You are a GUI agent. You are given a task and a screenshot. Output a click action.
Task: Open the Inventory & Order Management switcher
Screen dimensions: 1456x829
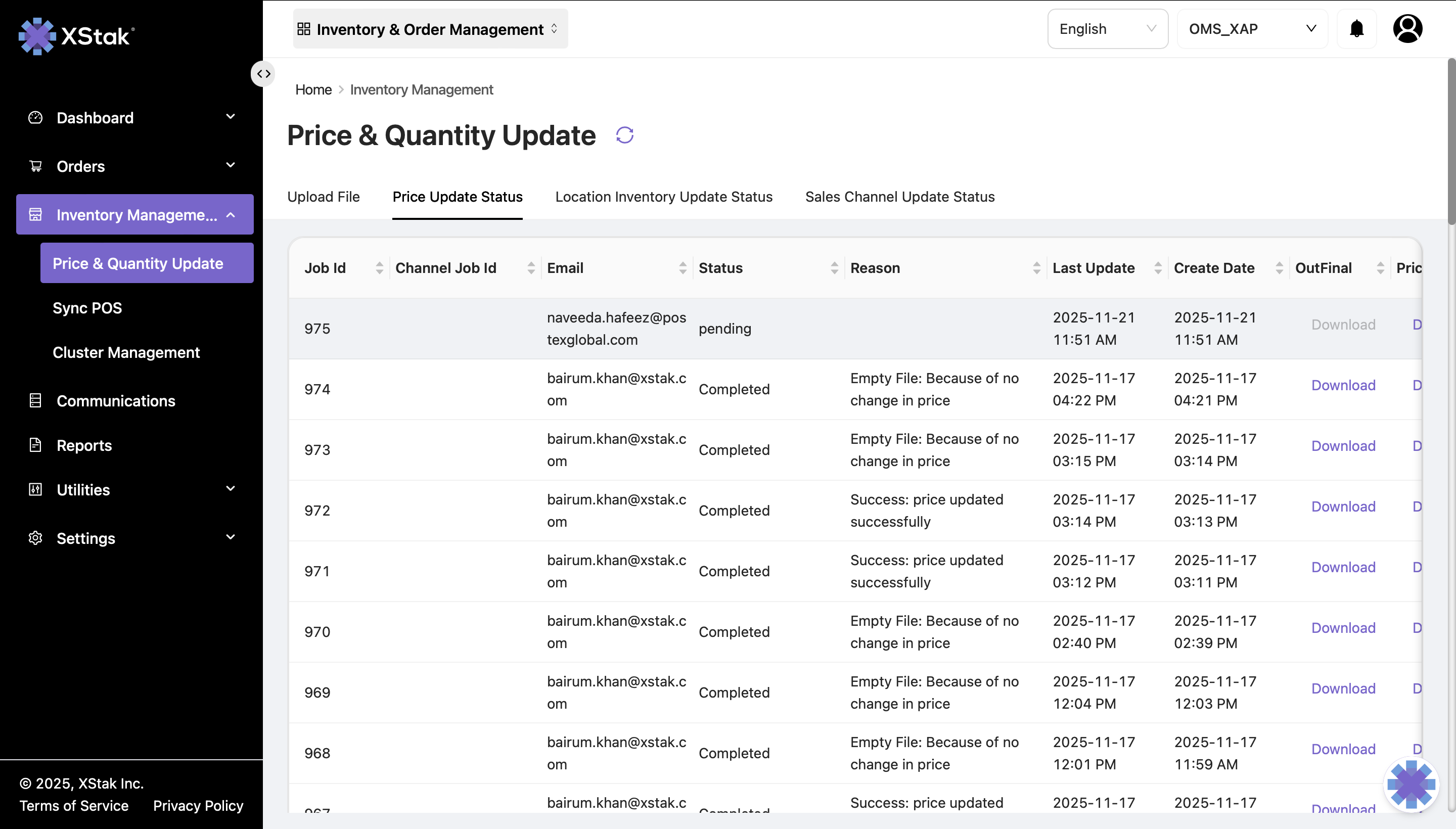click(430, 28)
